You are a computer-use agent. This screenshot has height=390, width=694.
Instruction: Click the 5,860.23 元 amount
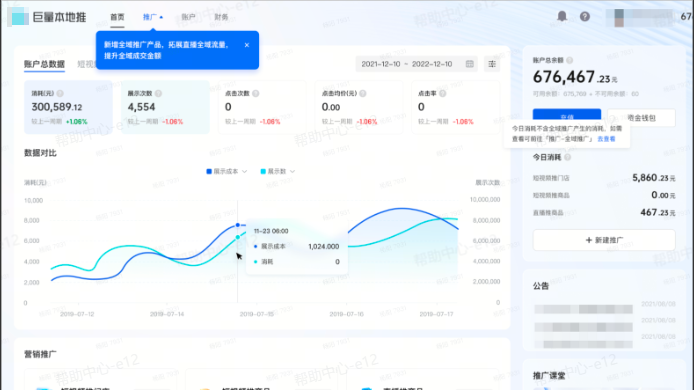click(654, 178)
